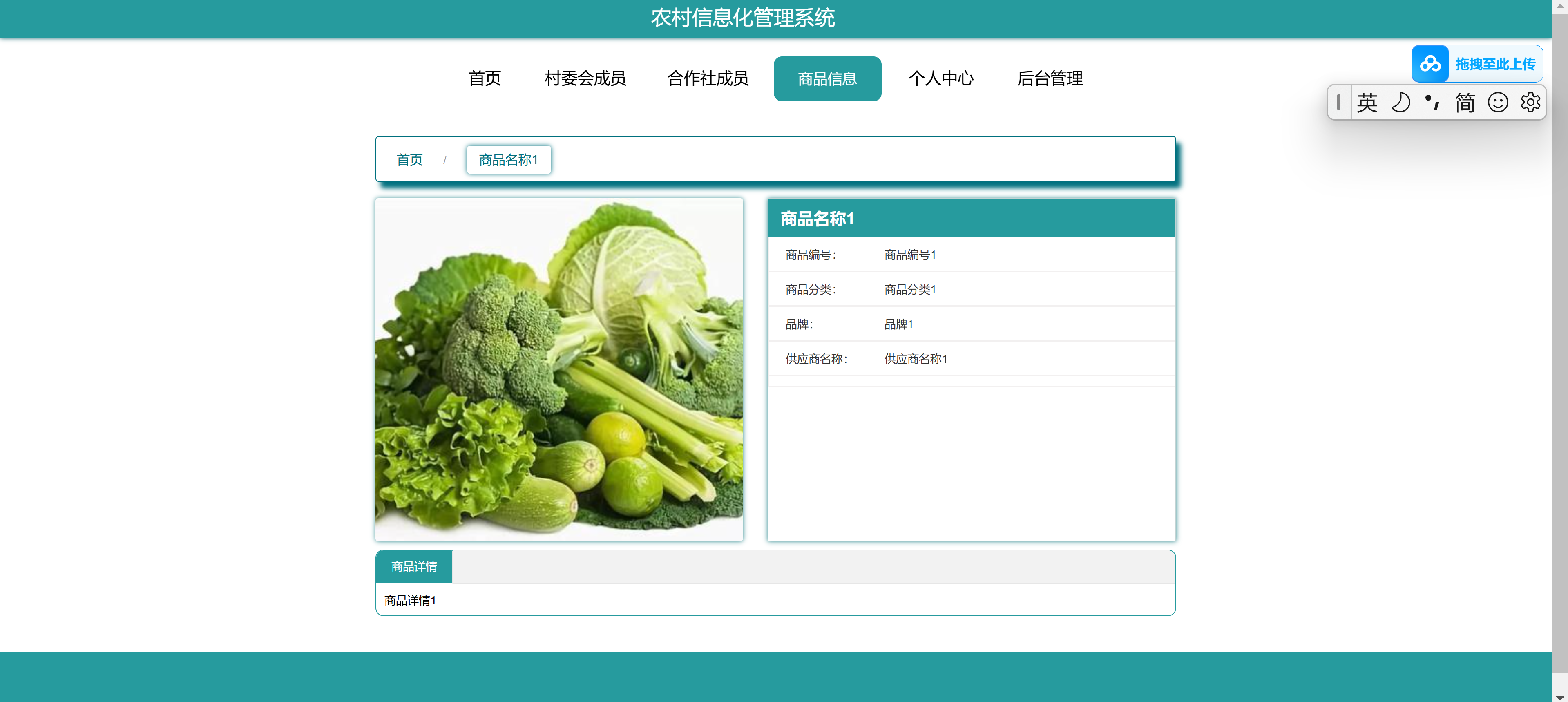Click the scrollbar down arrow

click(x=1559, y=697)
